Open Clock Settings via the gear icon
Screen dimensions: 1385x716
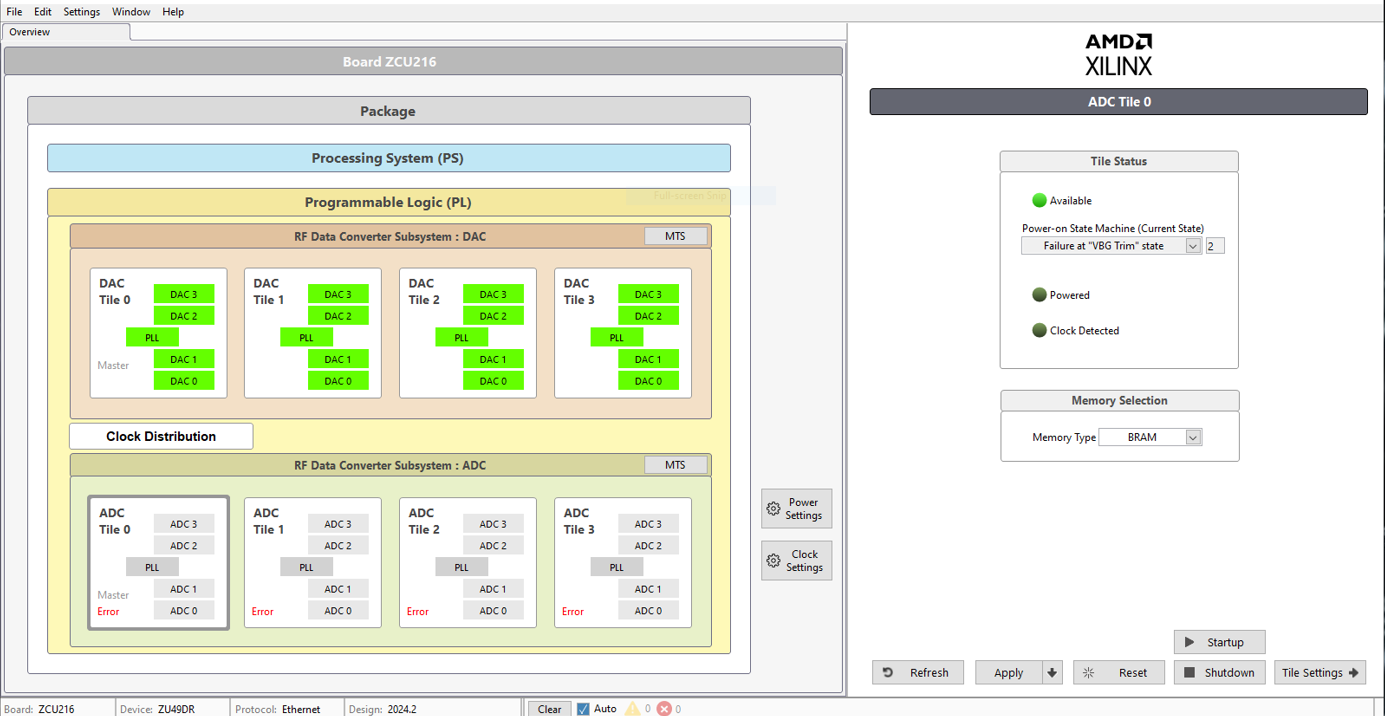point(772,560)
